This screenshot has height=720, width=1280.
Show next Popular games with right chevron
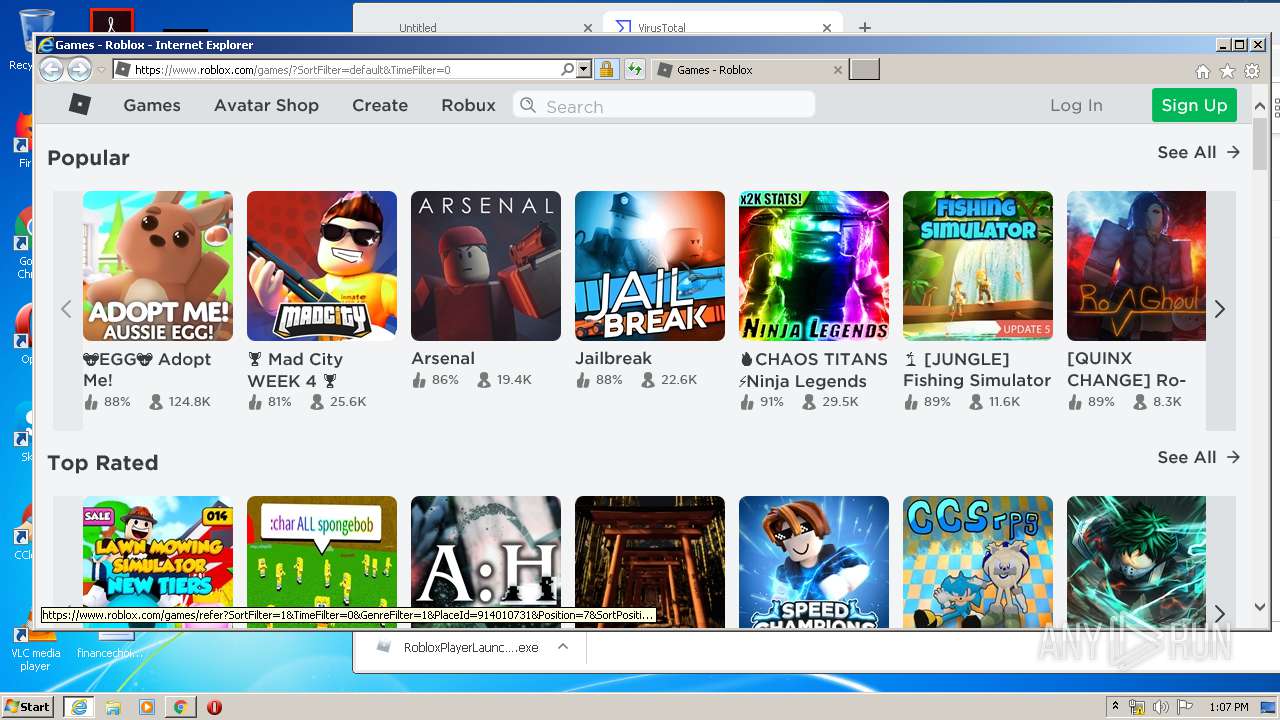point(1220,309)
